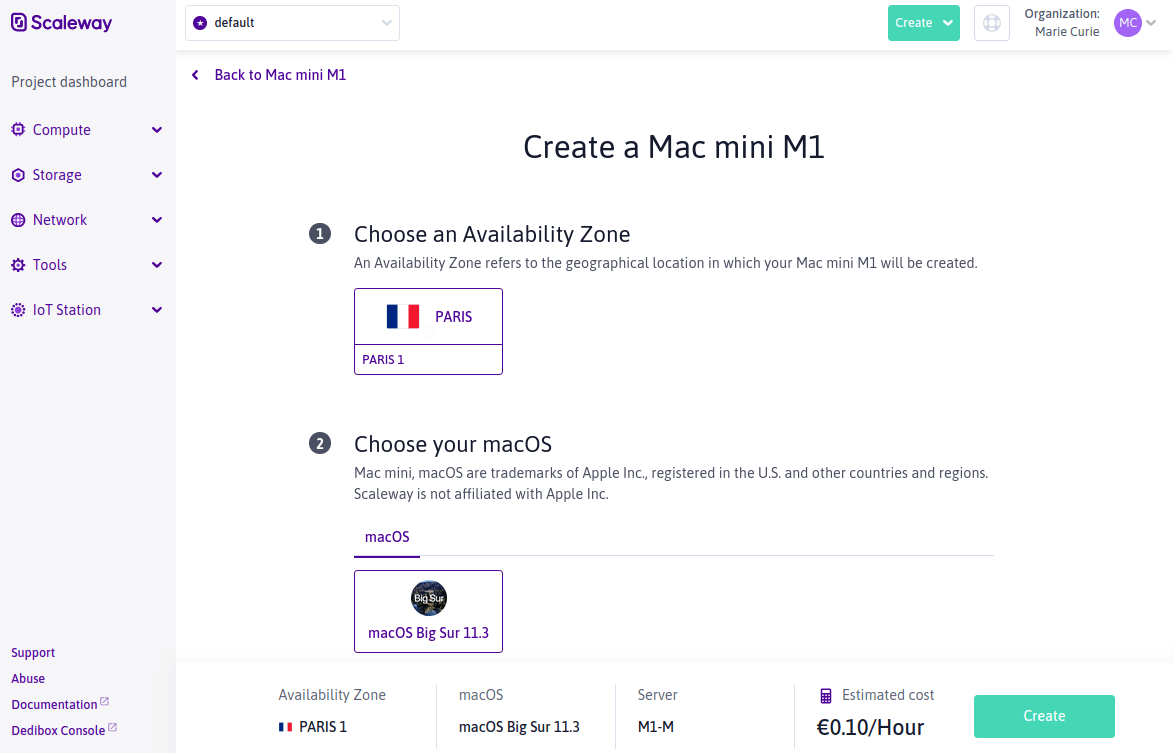
Task: Select the PARIS flag region card
Action: (428, 316)
